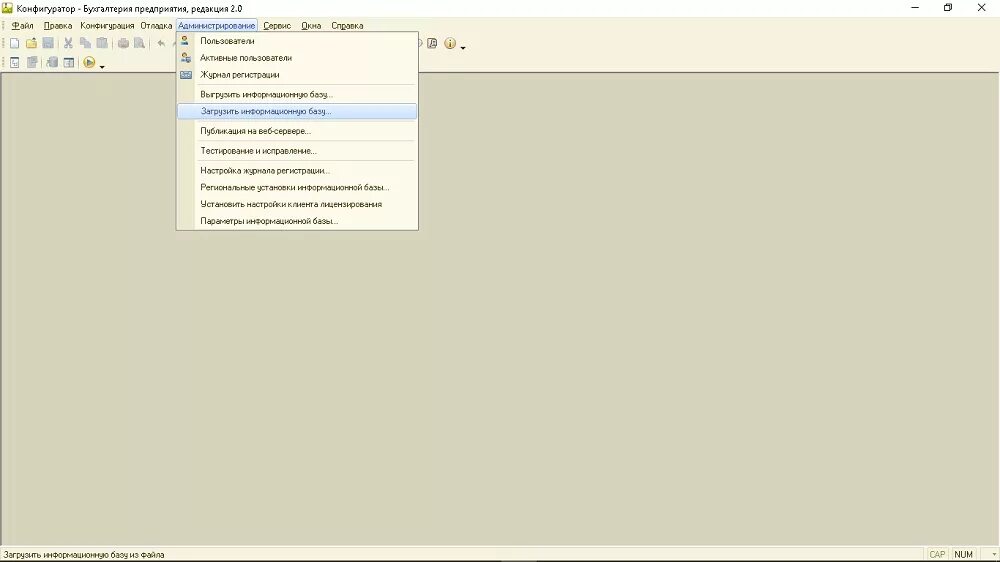This screenshot has height=562, width=1000.
Task: Open the Конфигурация menu
Action: 107,26
